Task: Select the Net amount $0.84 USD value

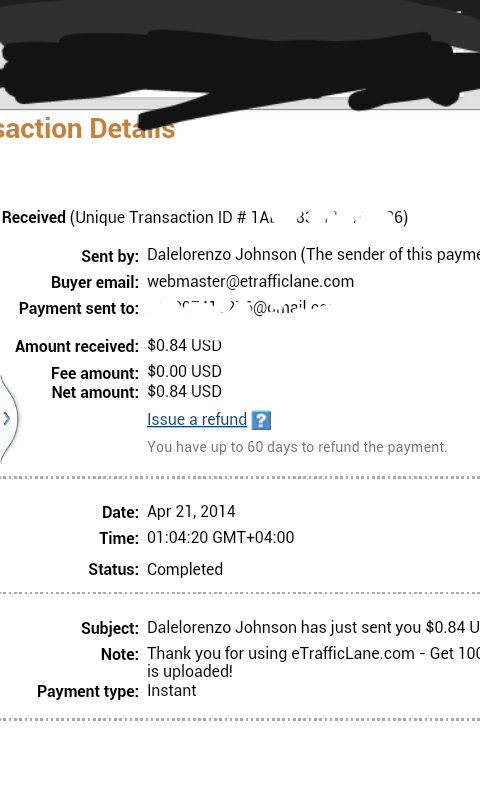Action: pos(185,392)
